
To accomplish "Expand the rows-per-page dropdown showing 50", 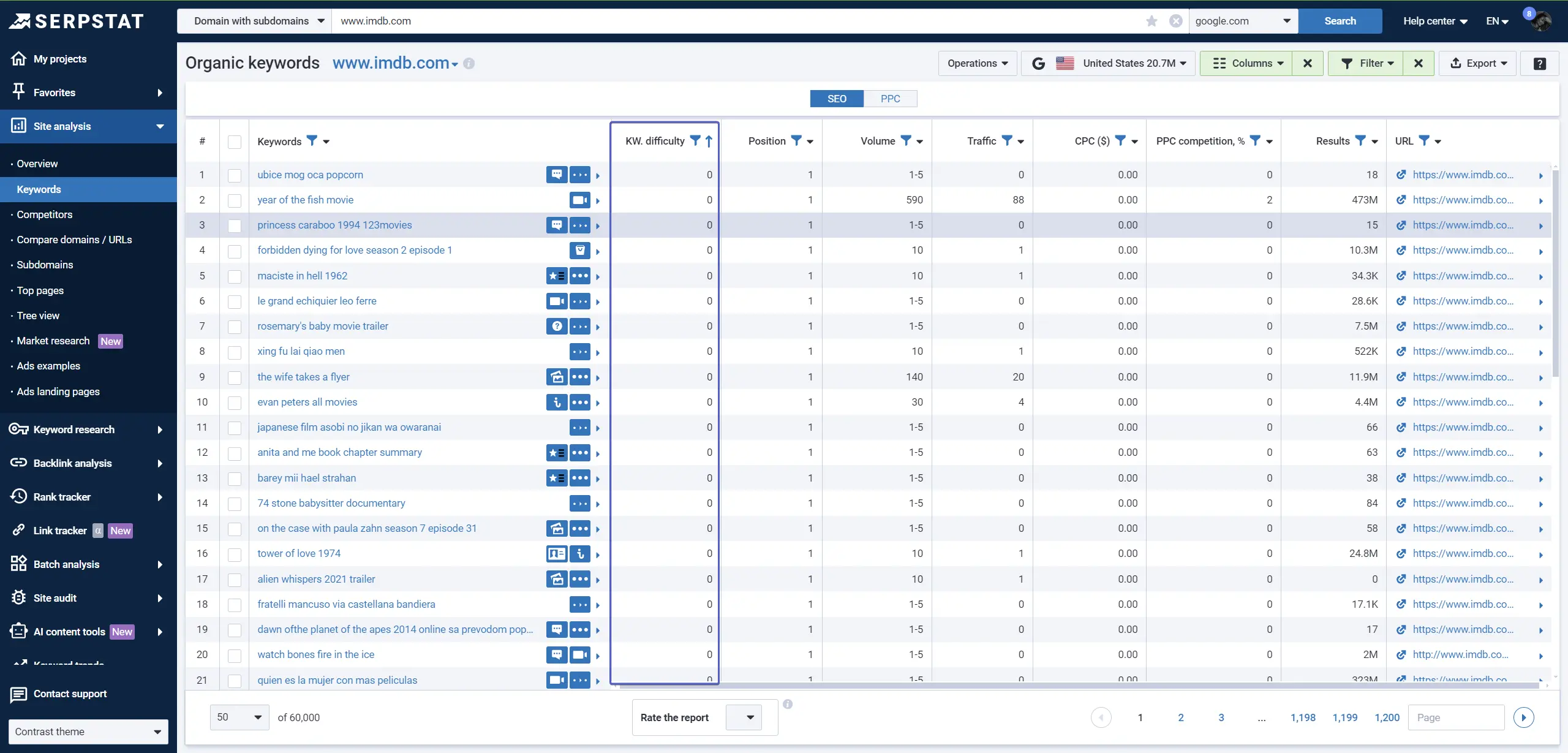I will coord(239,717).
